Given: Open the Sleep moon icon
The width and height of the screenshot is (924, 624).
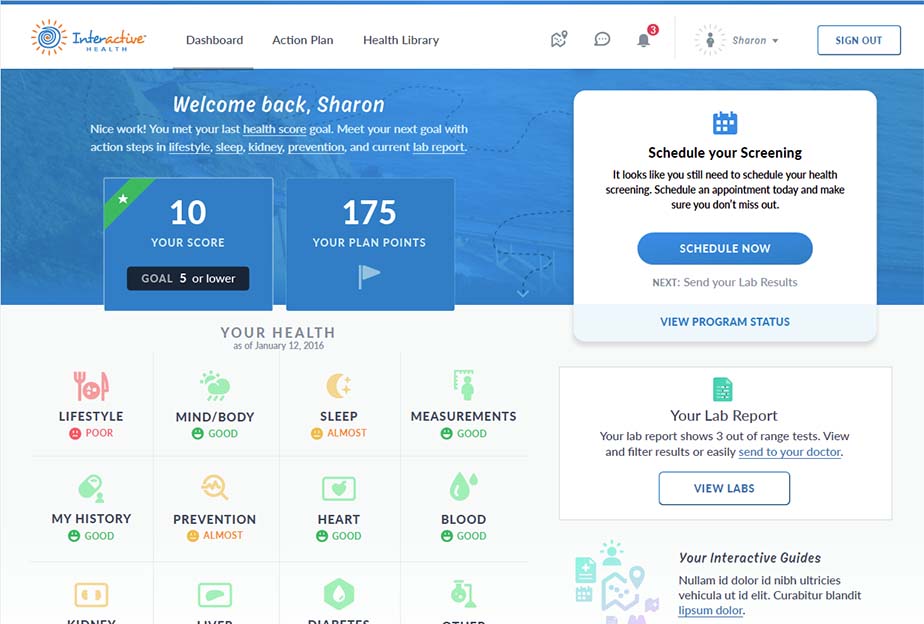Looking at the screenshot, I should tap(338, 386).
